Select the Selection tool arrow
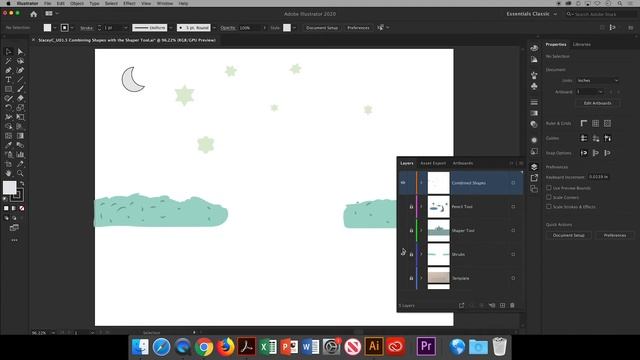640x360 pixels. pos(8,51)
